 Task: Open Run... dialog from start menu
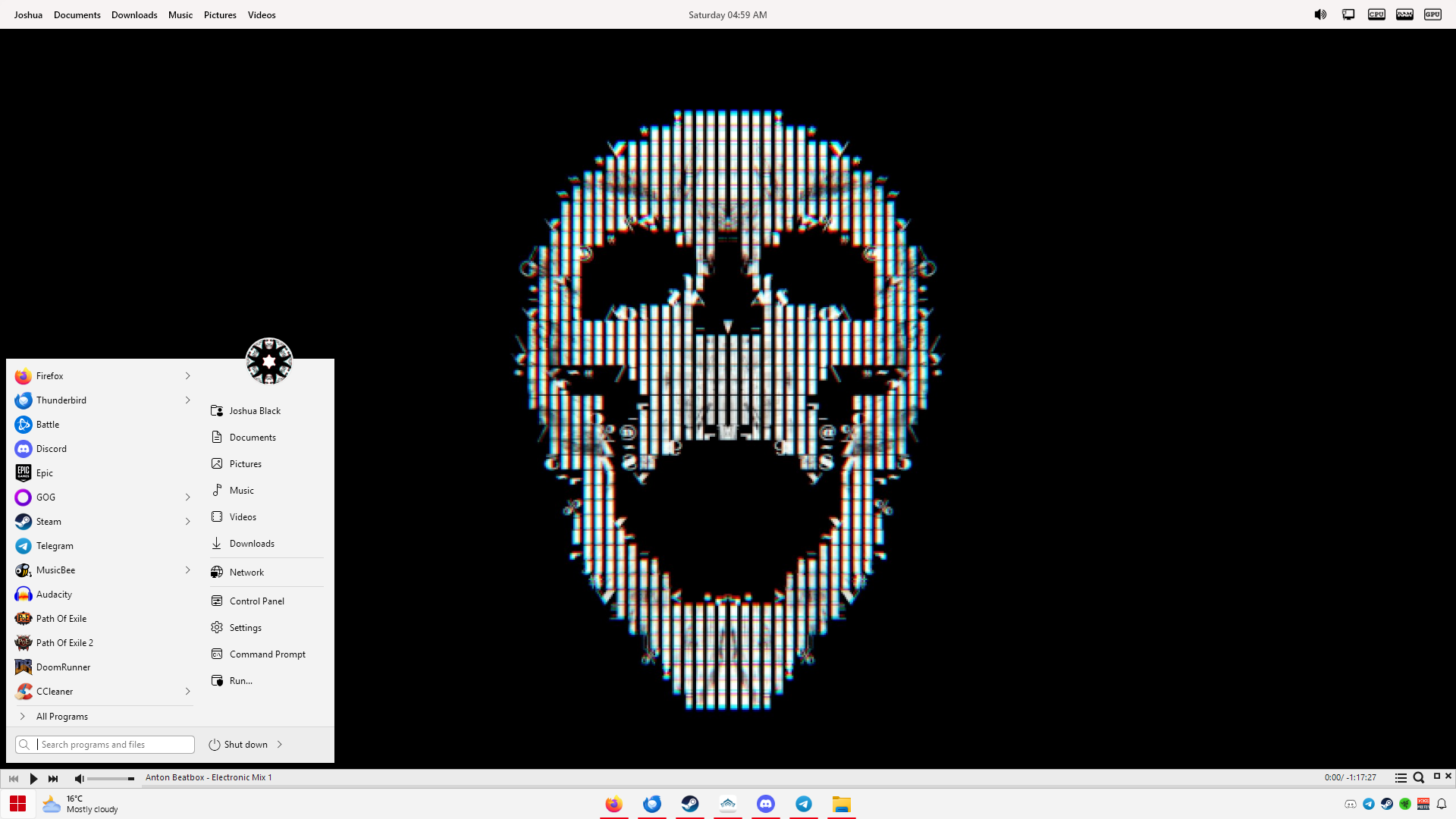click(266, 681)
